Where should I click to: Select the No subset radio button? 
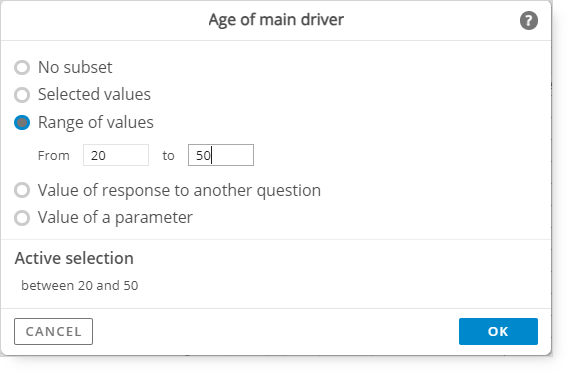tap(22, 67)
